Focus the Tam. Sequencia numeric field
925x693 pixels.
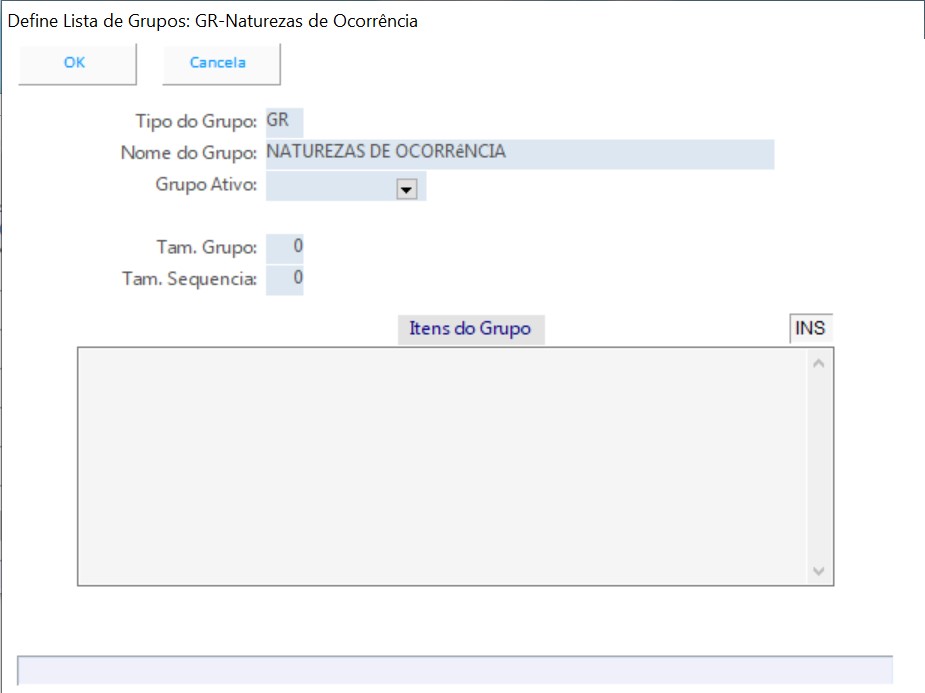click(285, 279)
